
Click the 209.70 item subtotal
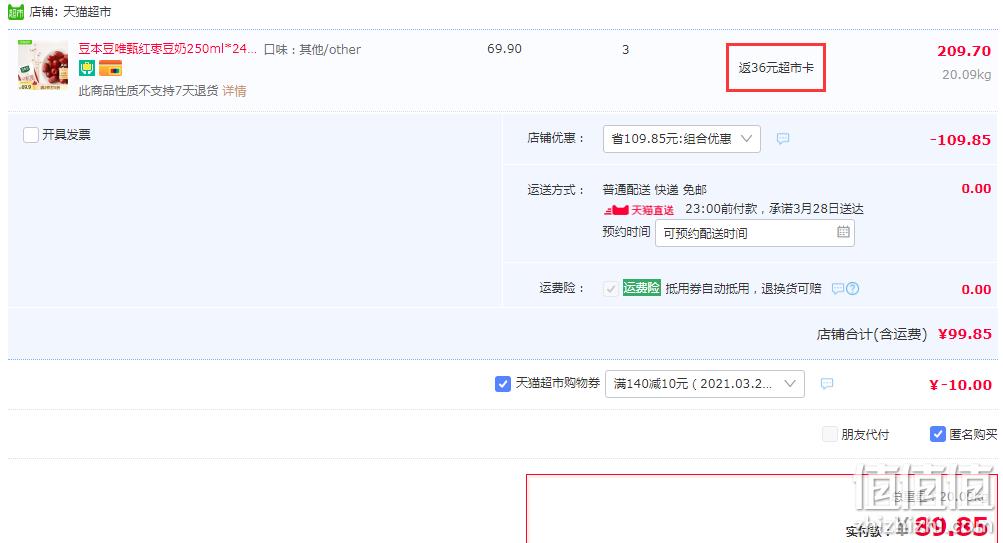(x=964, y=51)
